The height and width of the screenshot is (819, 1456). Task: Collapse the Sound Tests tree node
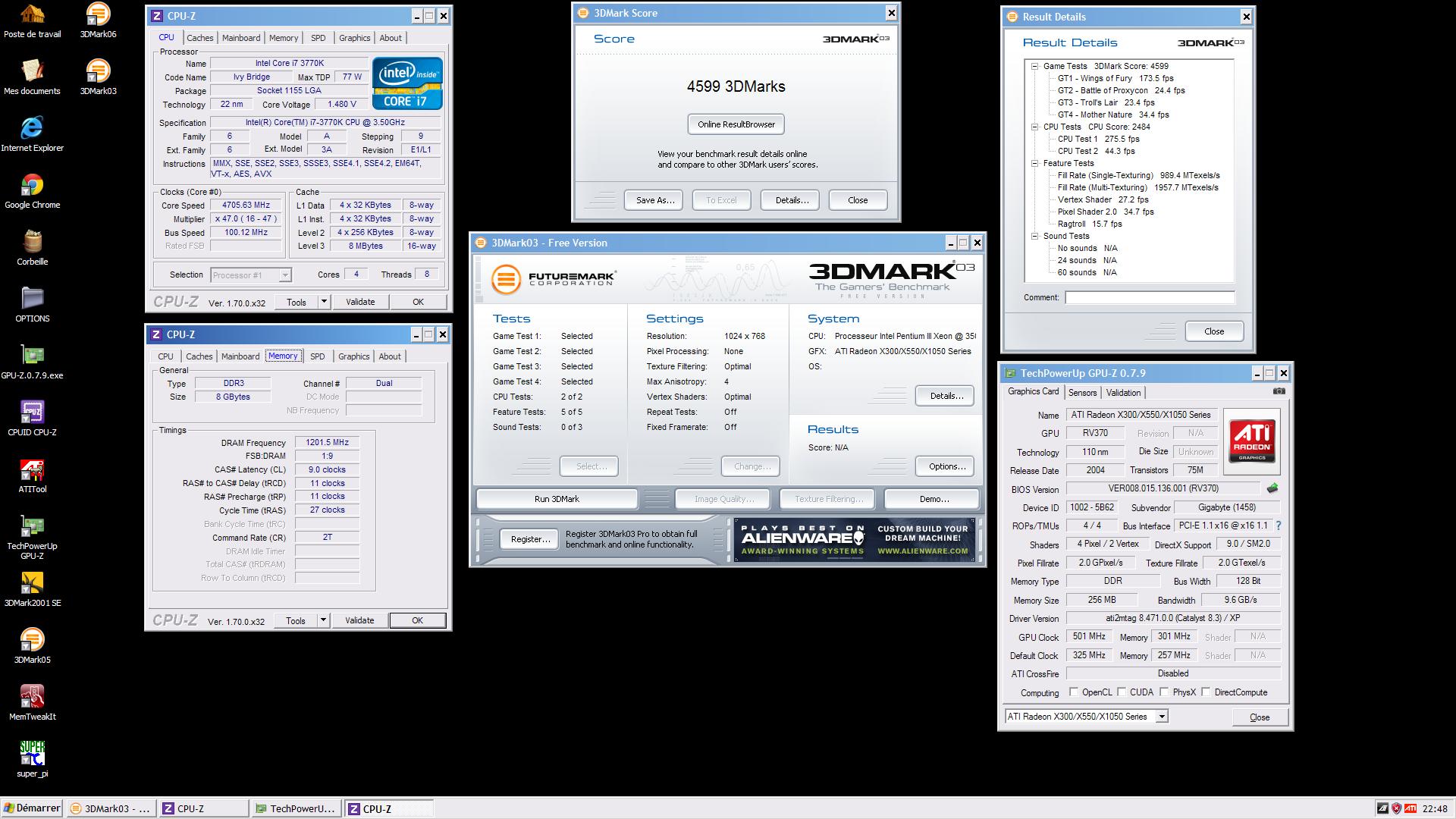[1034, 236]
